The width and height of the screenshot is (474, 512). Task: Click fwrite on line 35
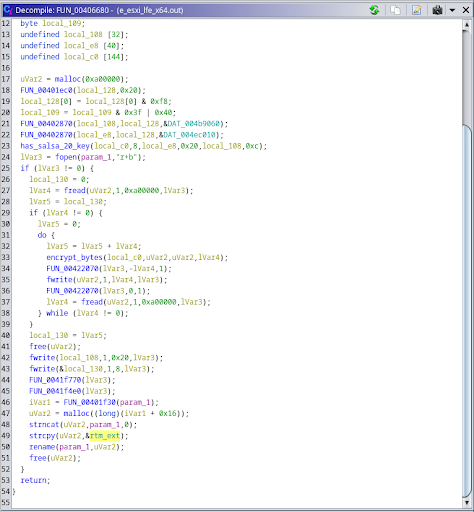click(59, 280)
